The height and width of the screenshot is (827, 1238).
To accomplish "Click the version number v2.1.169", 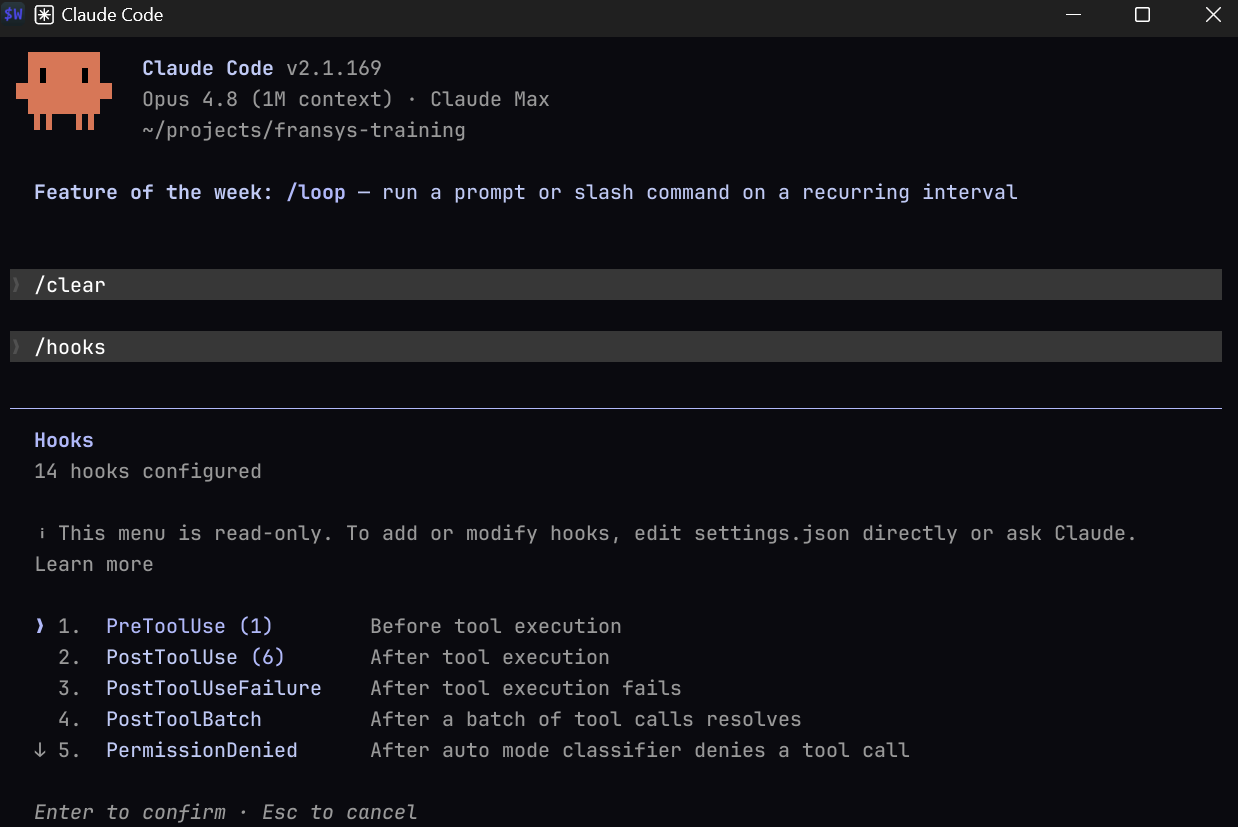I will [x=334, y=68].
